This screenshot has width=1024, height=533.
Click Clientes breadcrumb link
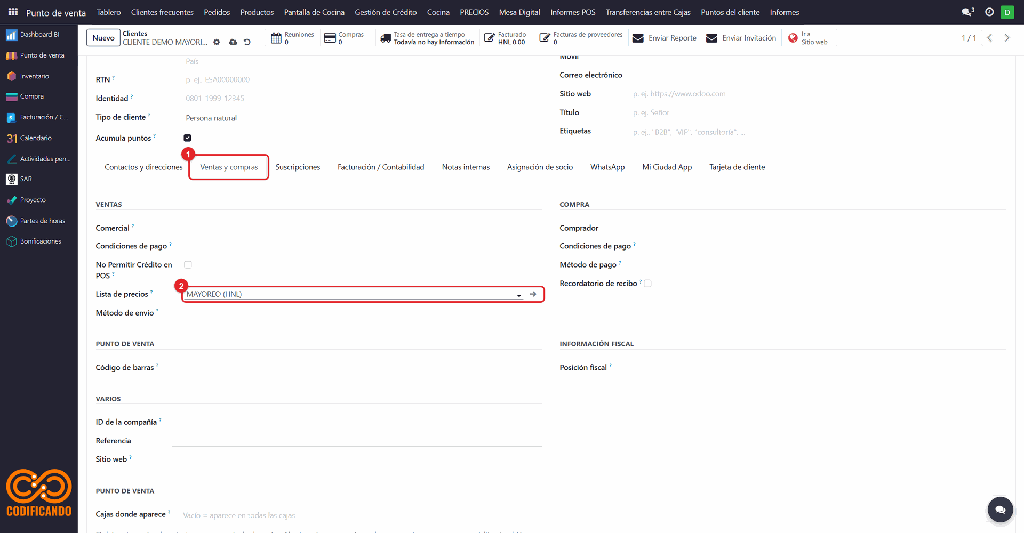(135, 34)
